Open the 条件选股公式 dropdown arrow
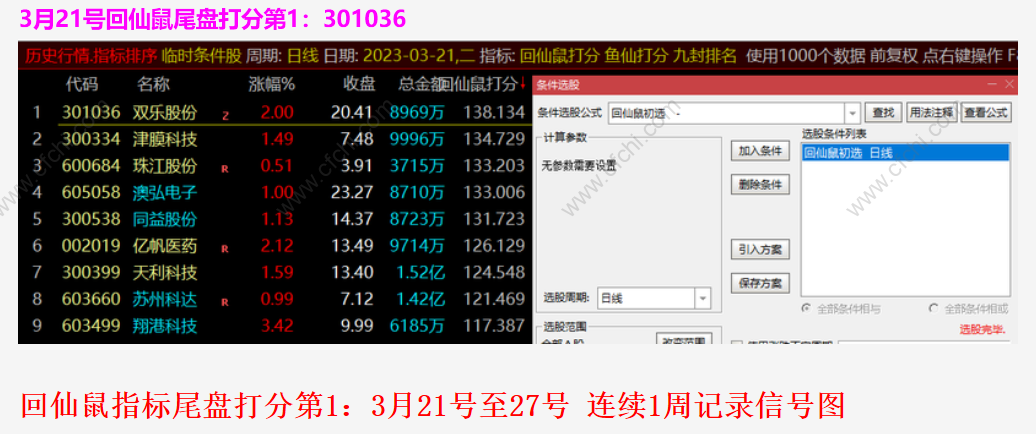1036x434 pixels. [853, 113]
